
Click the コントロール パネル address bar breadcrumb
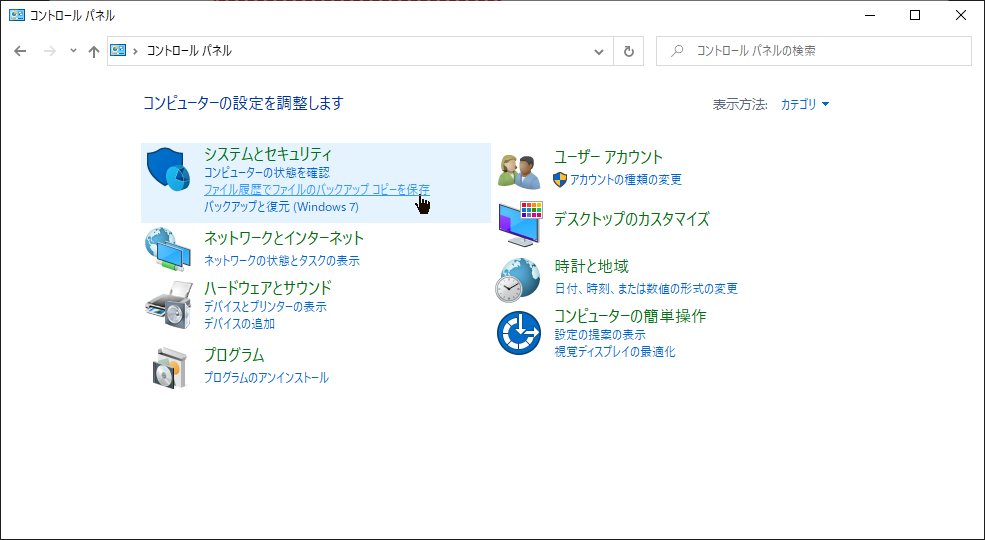click(x=189, y=51)
